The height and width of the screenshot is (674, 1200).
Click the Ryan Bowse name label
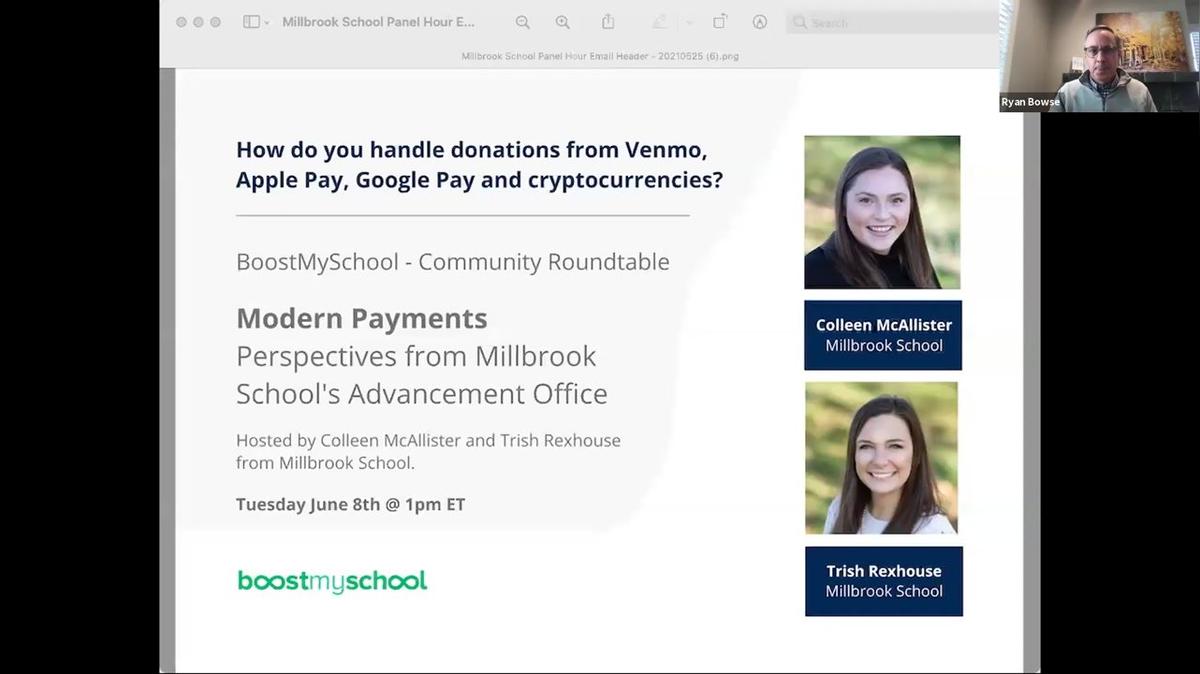[x=1030, y=101]
